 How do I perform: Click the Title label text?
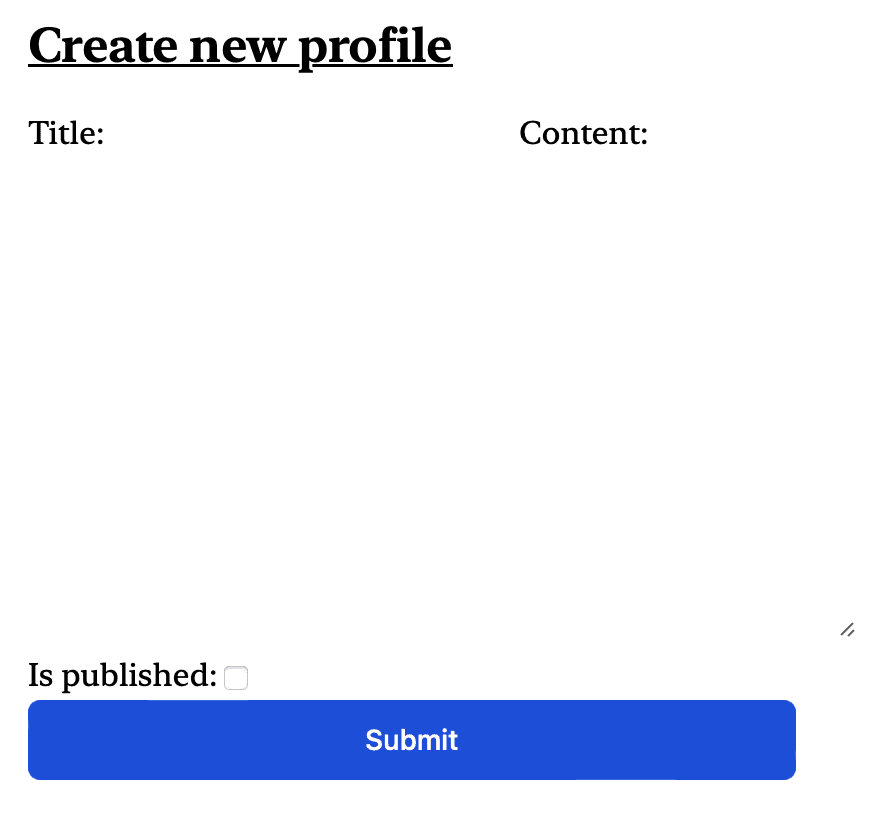pos(64,133)
